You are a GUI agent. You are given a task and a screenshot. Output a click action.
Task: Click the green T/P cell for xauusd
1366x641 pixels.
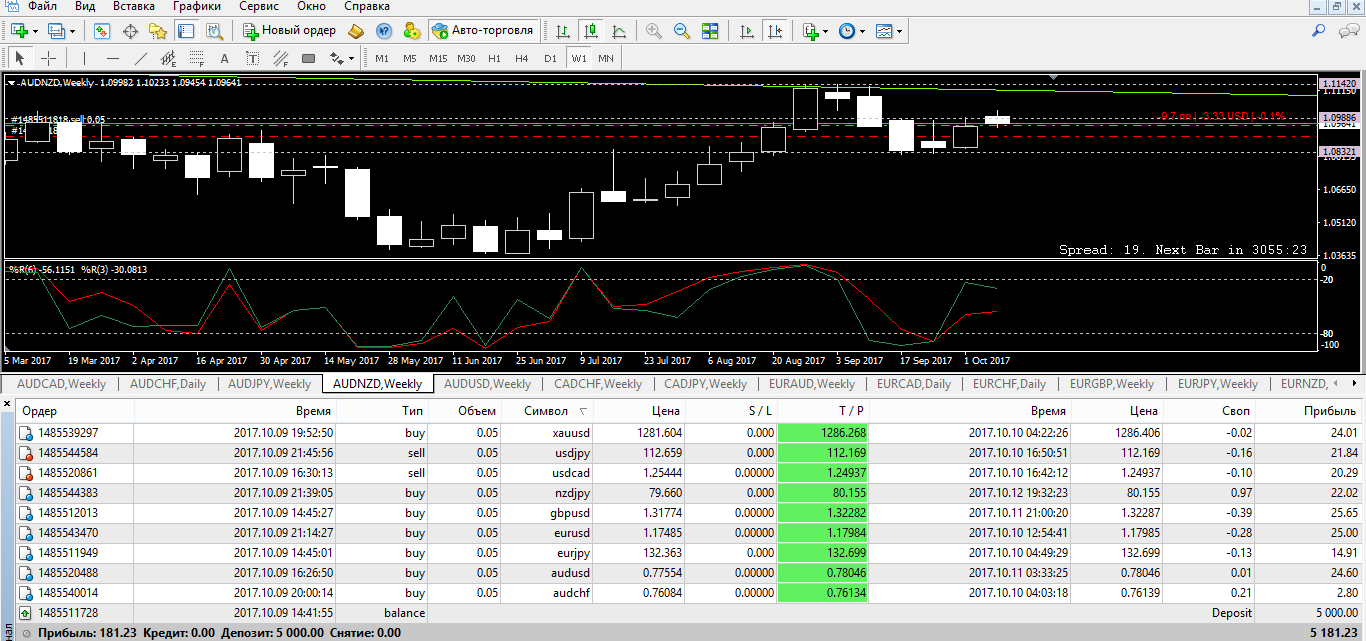coord(823,433)
